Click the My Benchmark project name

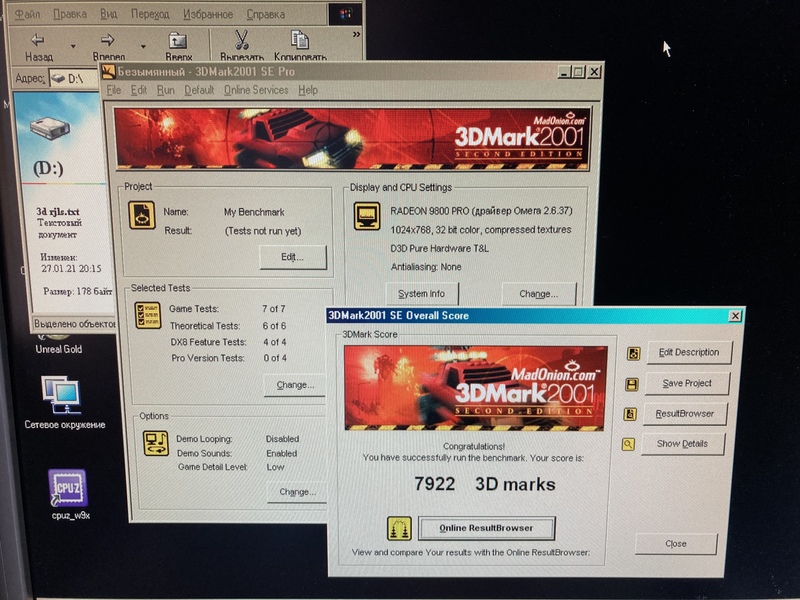tap(254, 212)
